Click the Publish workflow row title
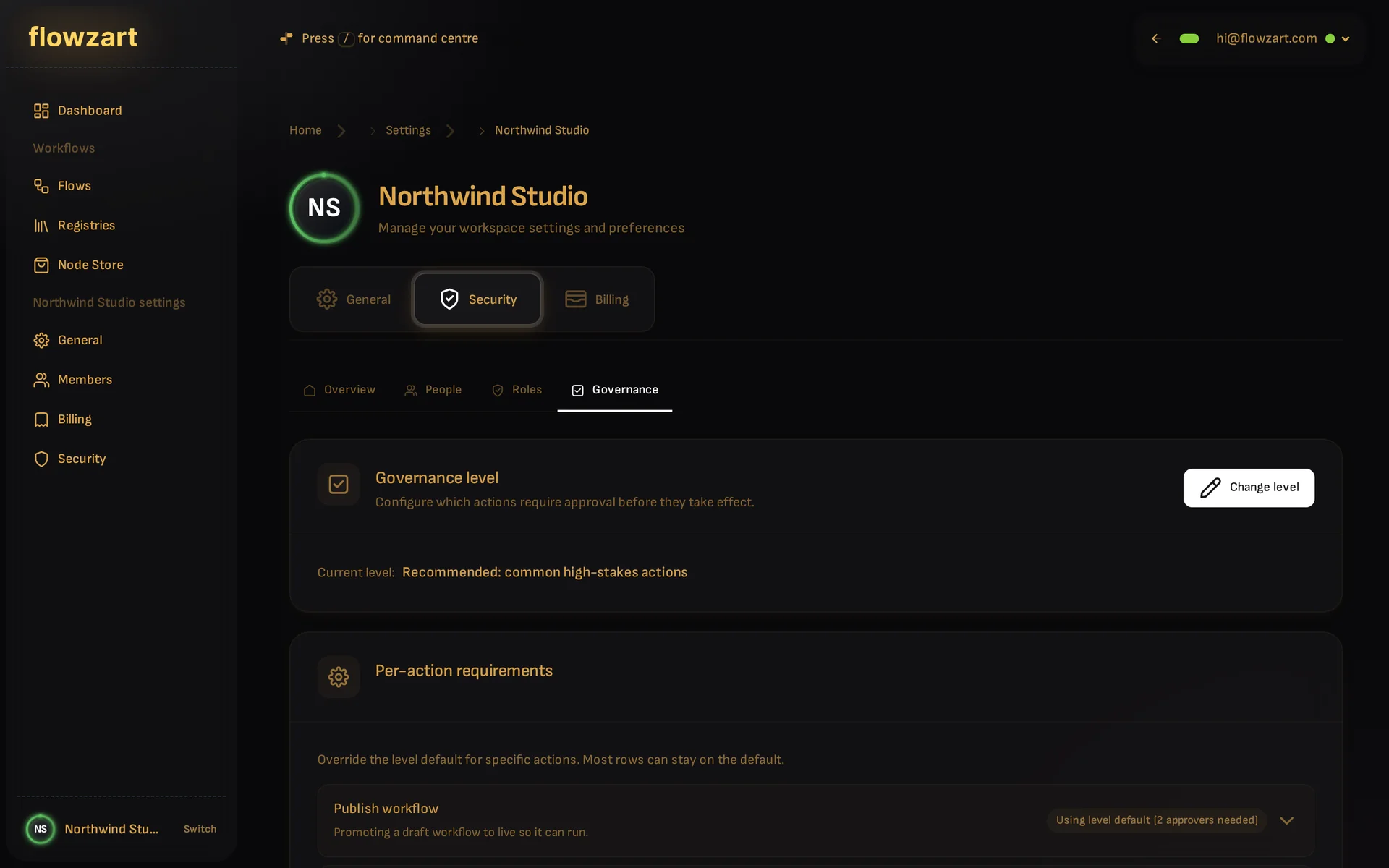The height and width of the screenshot is (868, 1389). point(386,809)
